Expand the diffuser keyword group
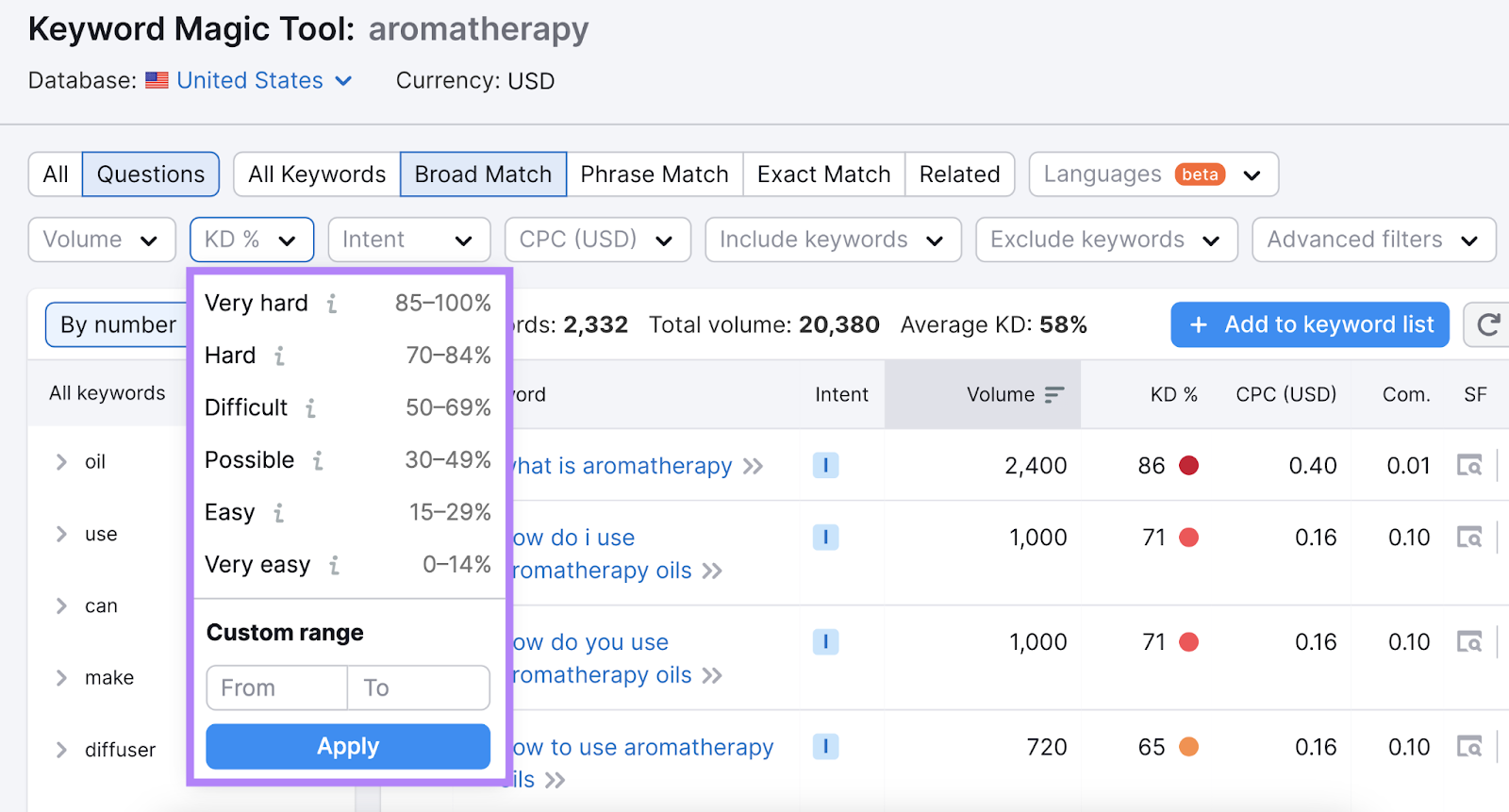 coord(61,750)
